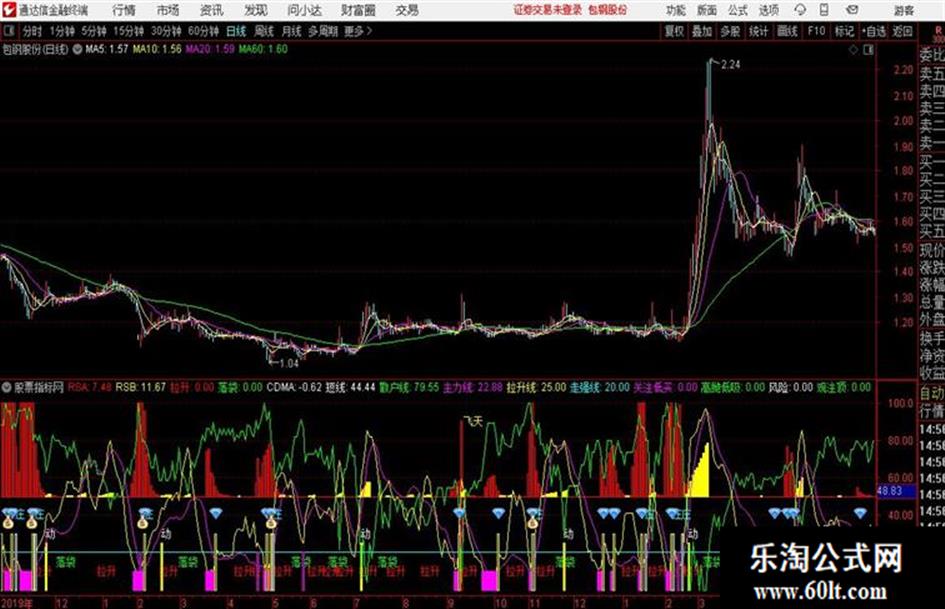Click the mail envelope icon
This screenshot has height=609, width=945.
(852, 10)
